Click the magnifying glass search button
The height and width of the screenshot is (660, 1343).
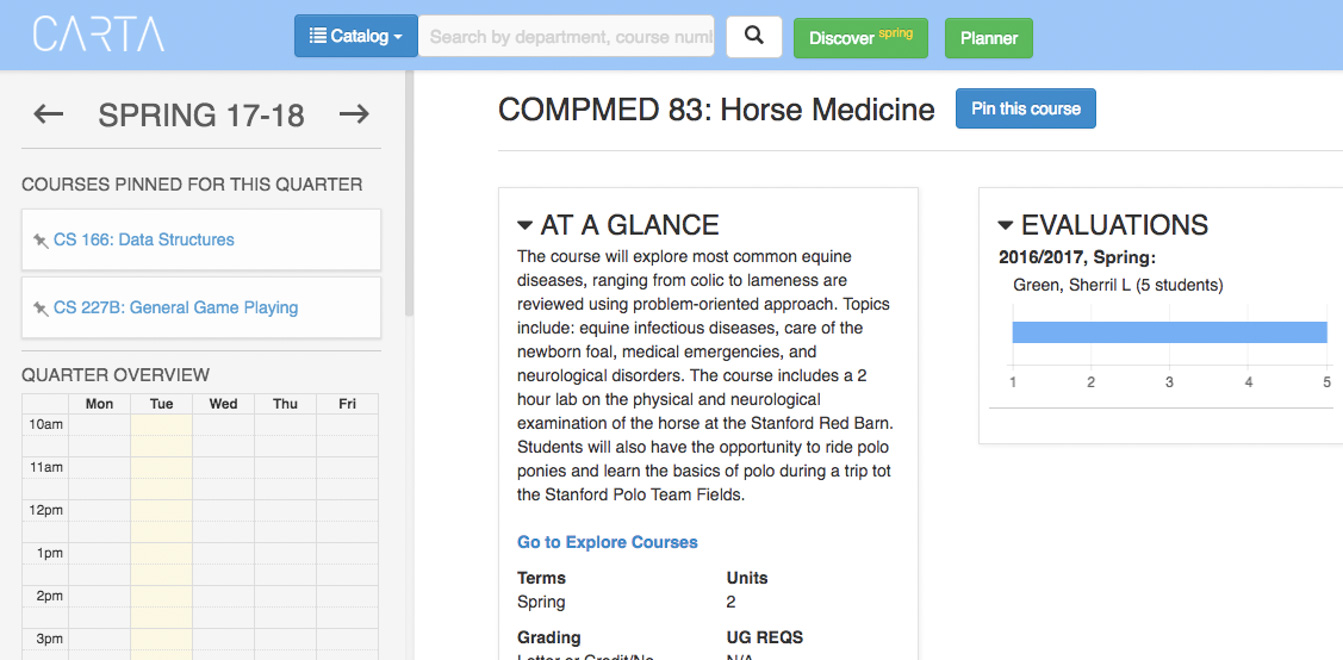[x=754, y=37]
